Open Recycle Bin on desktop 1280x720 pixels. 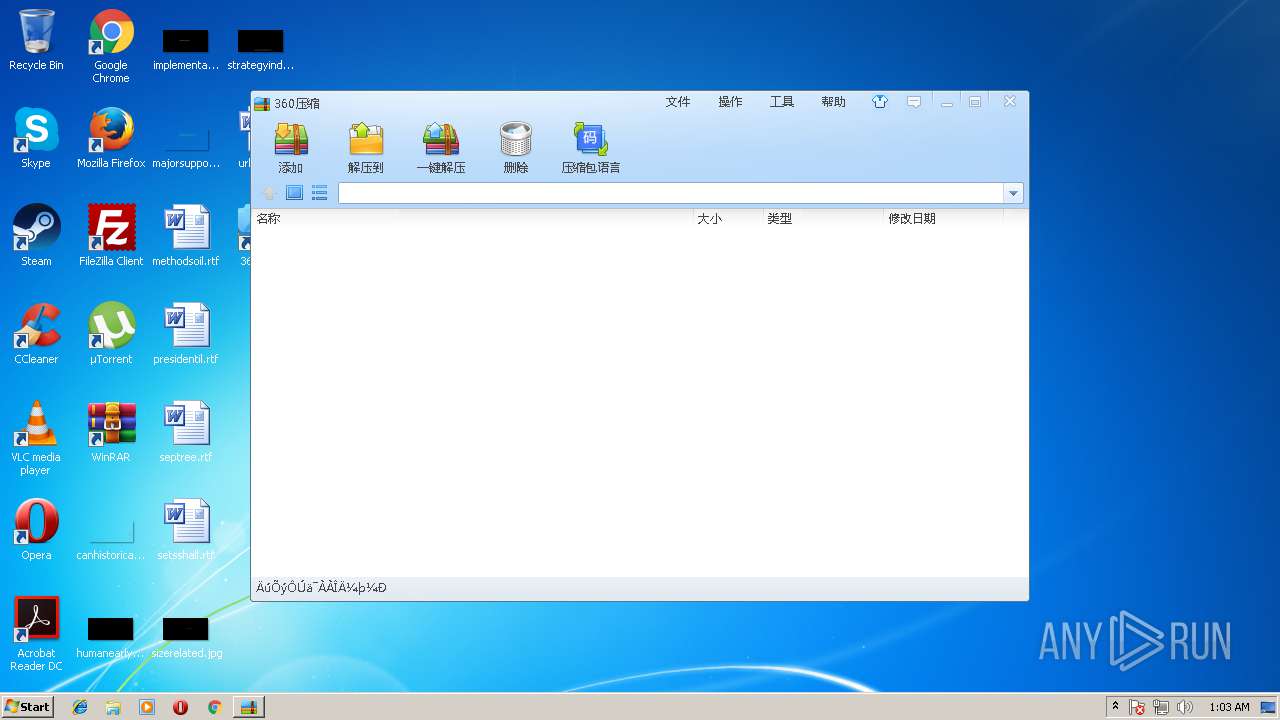point(36,40)
